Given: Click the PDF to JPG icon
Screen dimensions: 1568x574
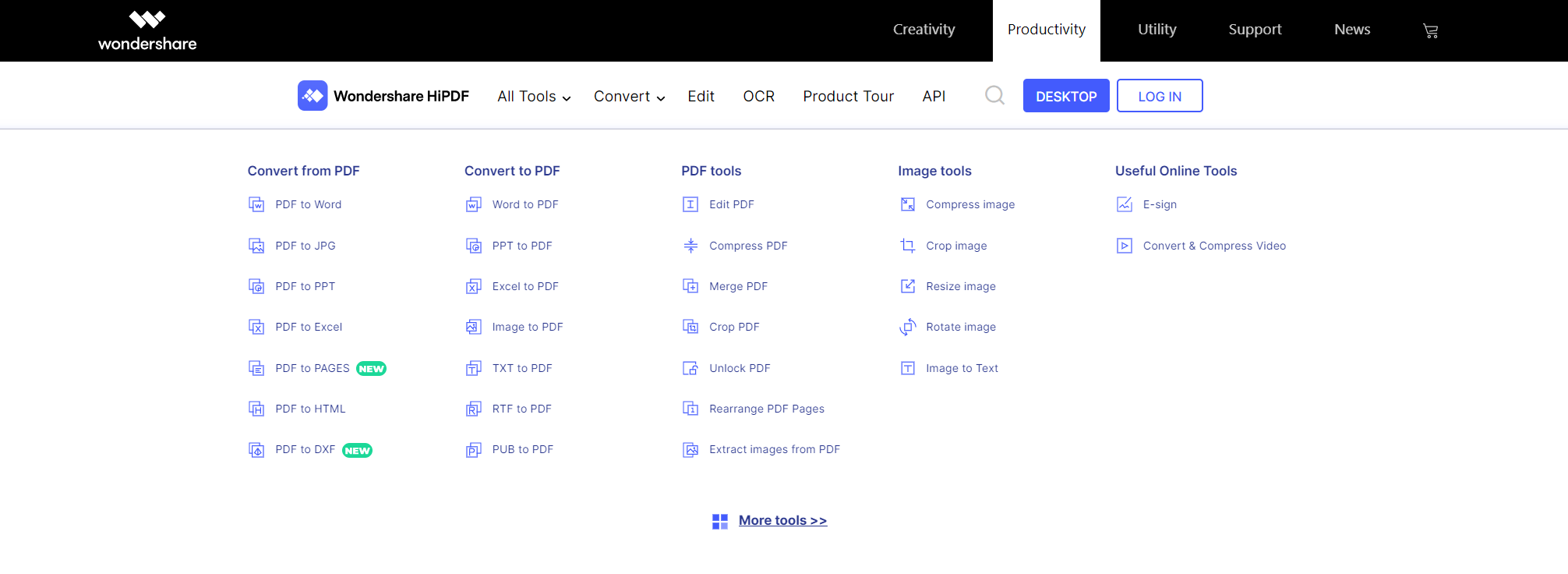Looking at the screenshot, I should [x=256, y=246].
